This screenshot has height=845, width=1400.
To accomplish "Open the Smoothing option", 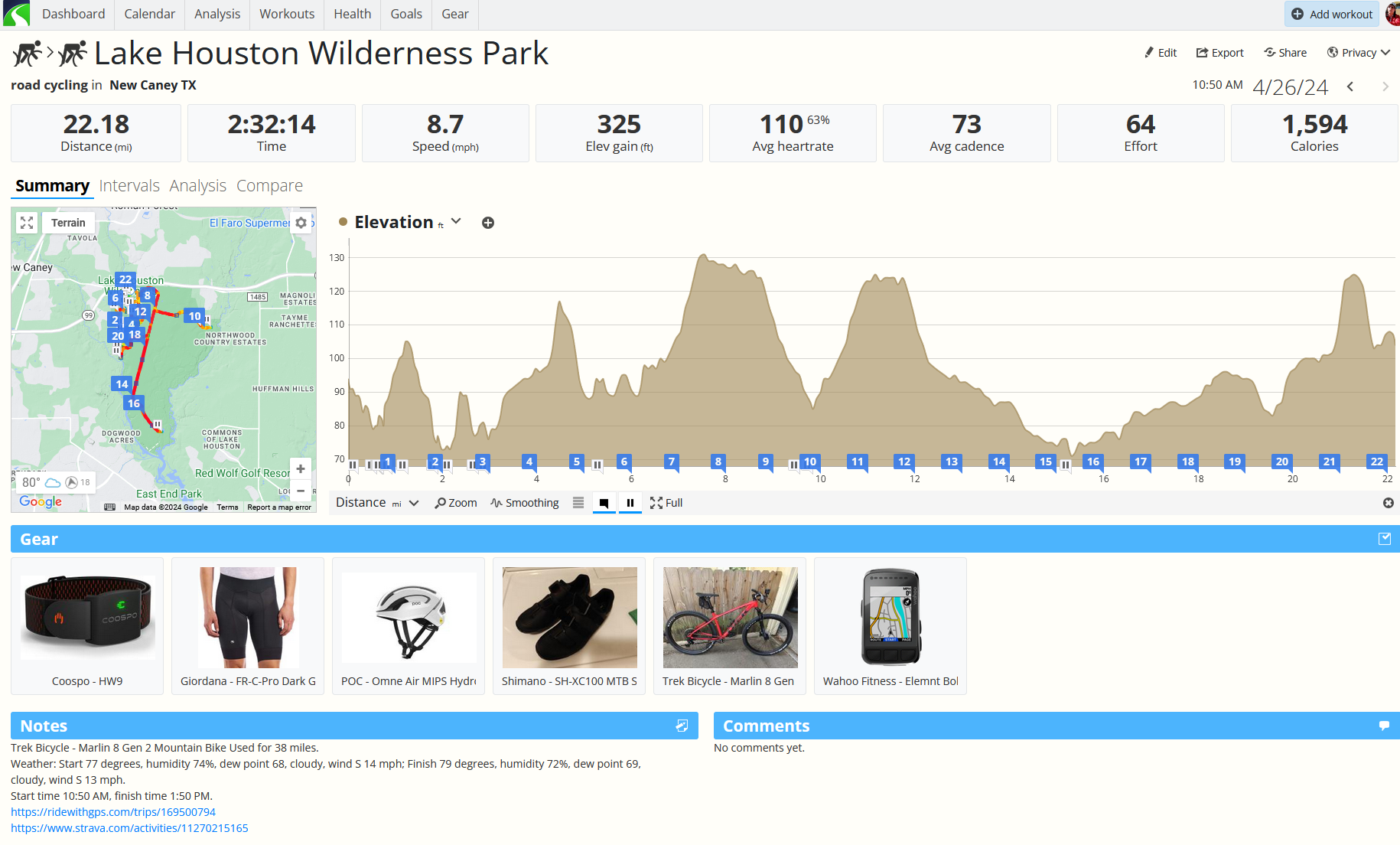I will click(x=525, y=503).
